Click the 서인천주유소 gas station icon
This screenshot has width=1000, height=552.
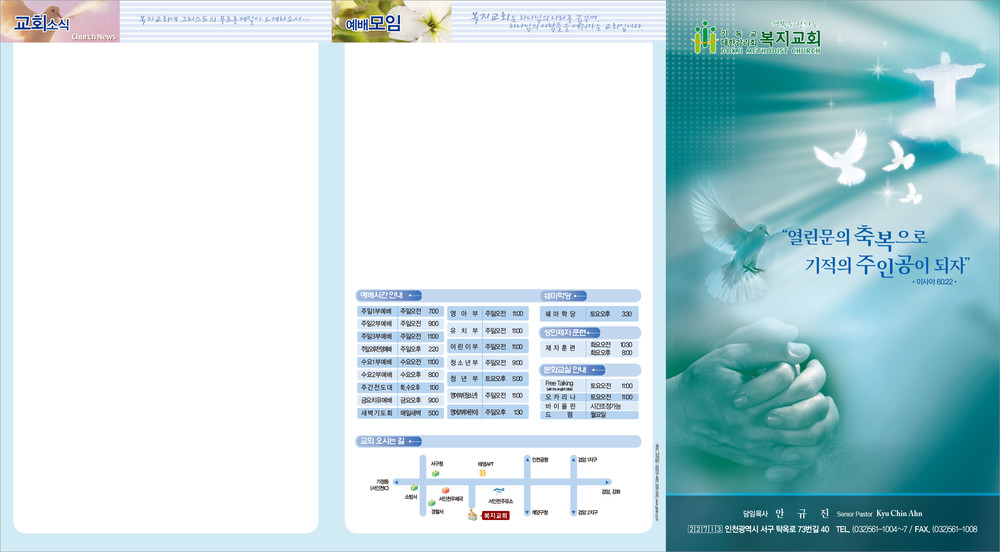pos(500,490)
